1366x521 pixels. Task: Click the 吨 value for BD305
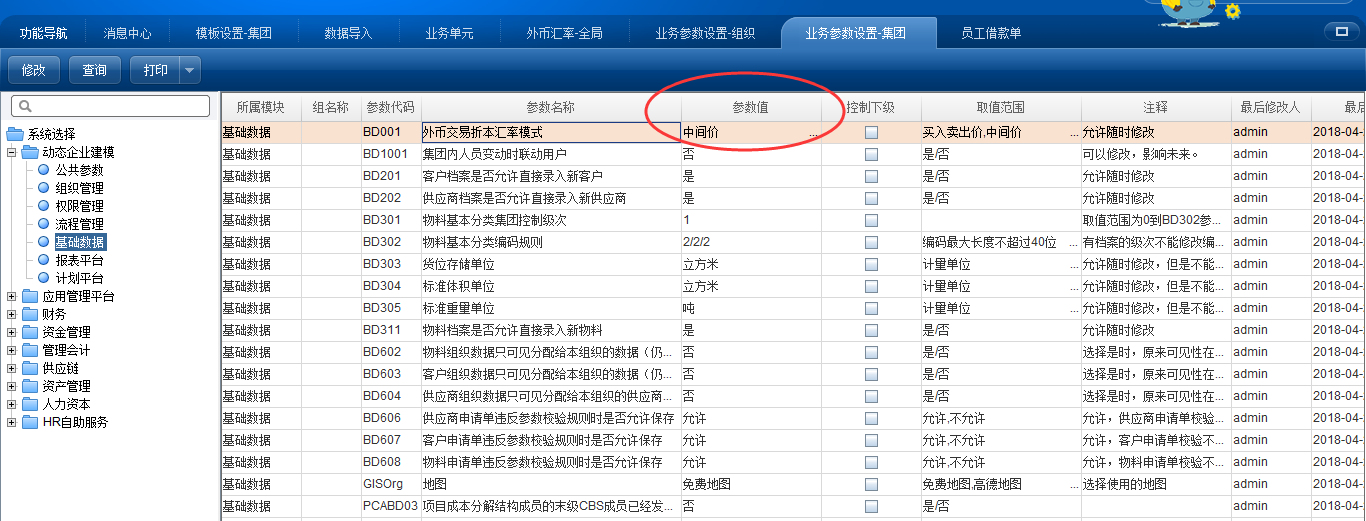[x=751, y=308]
